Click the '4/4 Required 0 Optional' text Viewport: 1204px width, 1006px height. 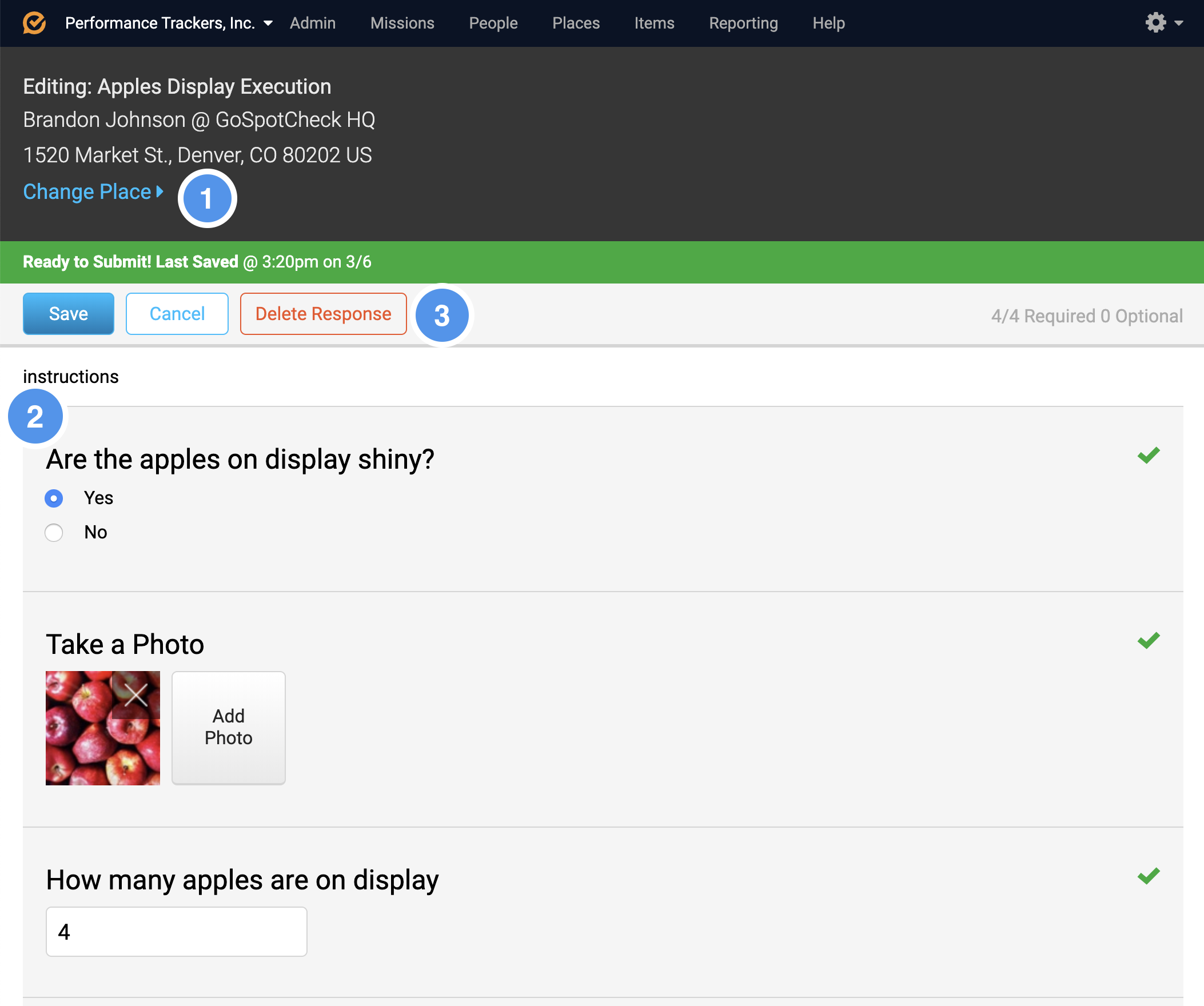click(x=1086, y=316)
